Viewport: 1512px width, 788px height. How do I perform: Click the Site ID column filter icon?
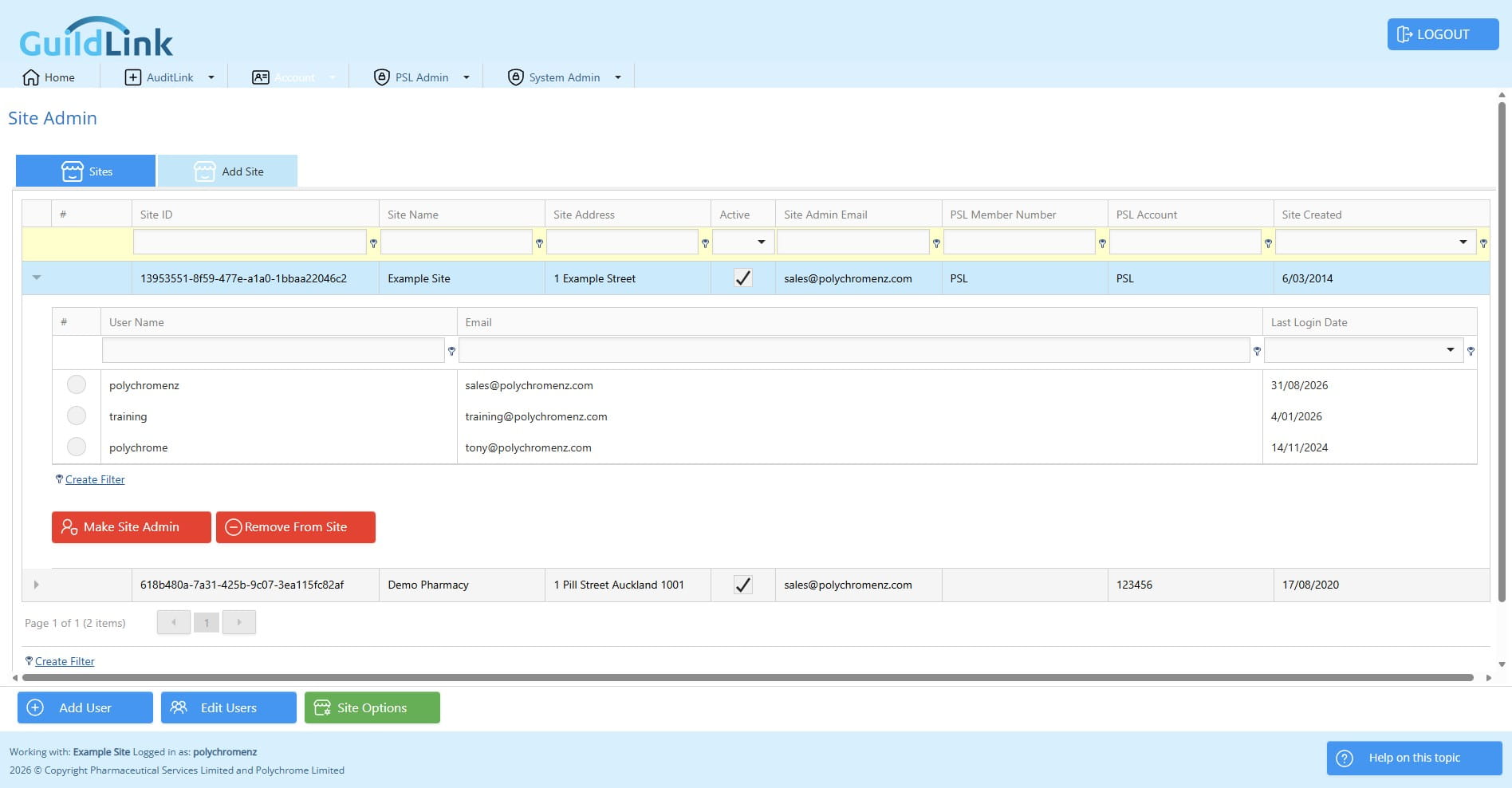(373, 242)
